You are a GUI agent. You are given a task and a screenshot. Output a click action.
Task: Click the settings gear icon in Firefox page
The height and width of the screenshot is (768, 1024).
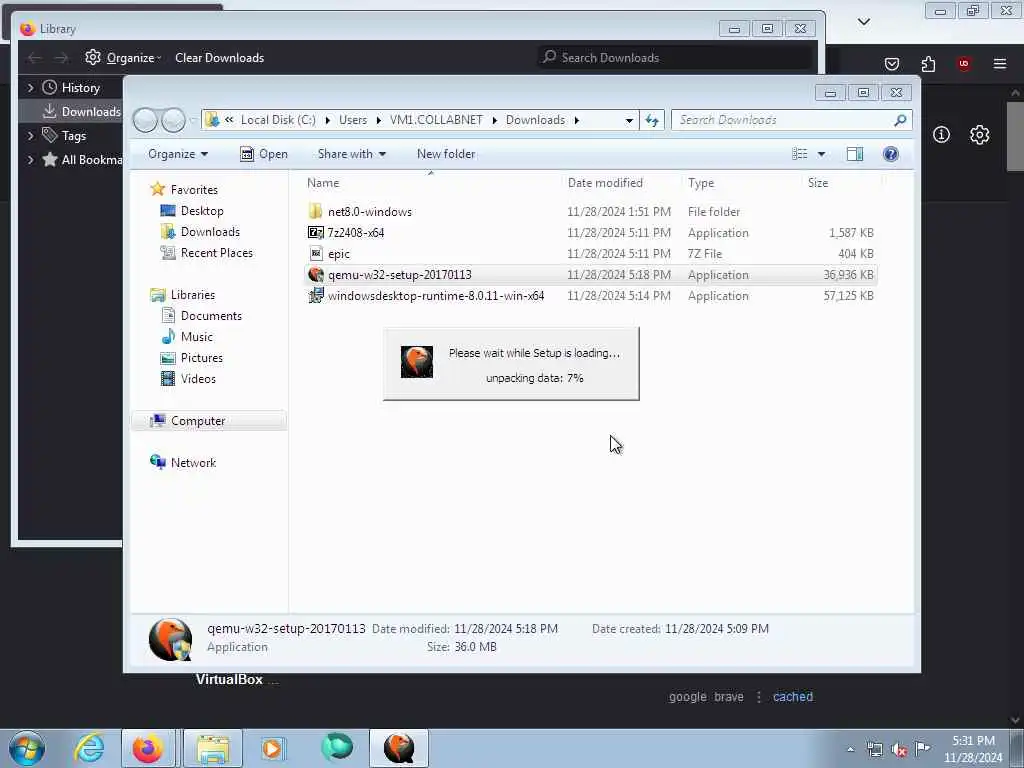pos(979,135)
